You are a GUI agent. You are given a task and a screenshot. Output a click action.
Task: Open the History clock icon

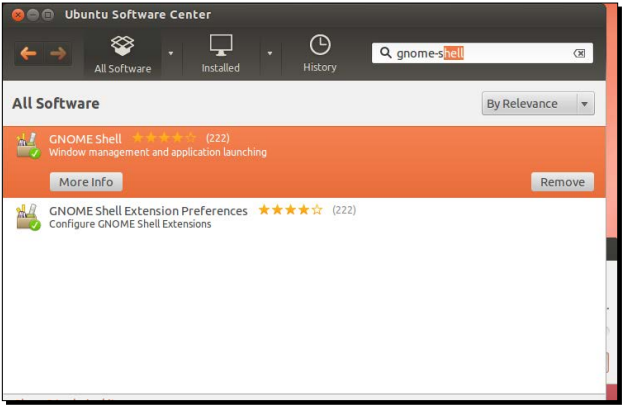click(x=319, y=46)
